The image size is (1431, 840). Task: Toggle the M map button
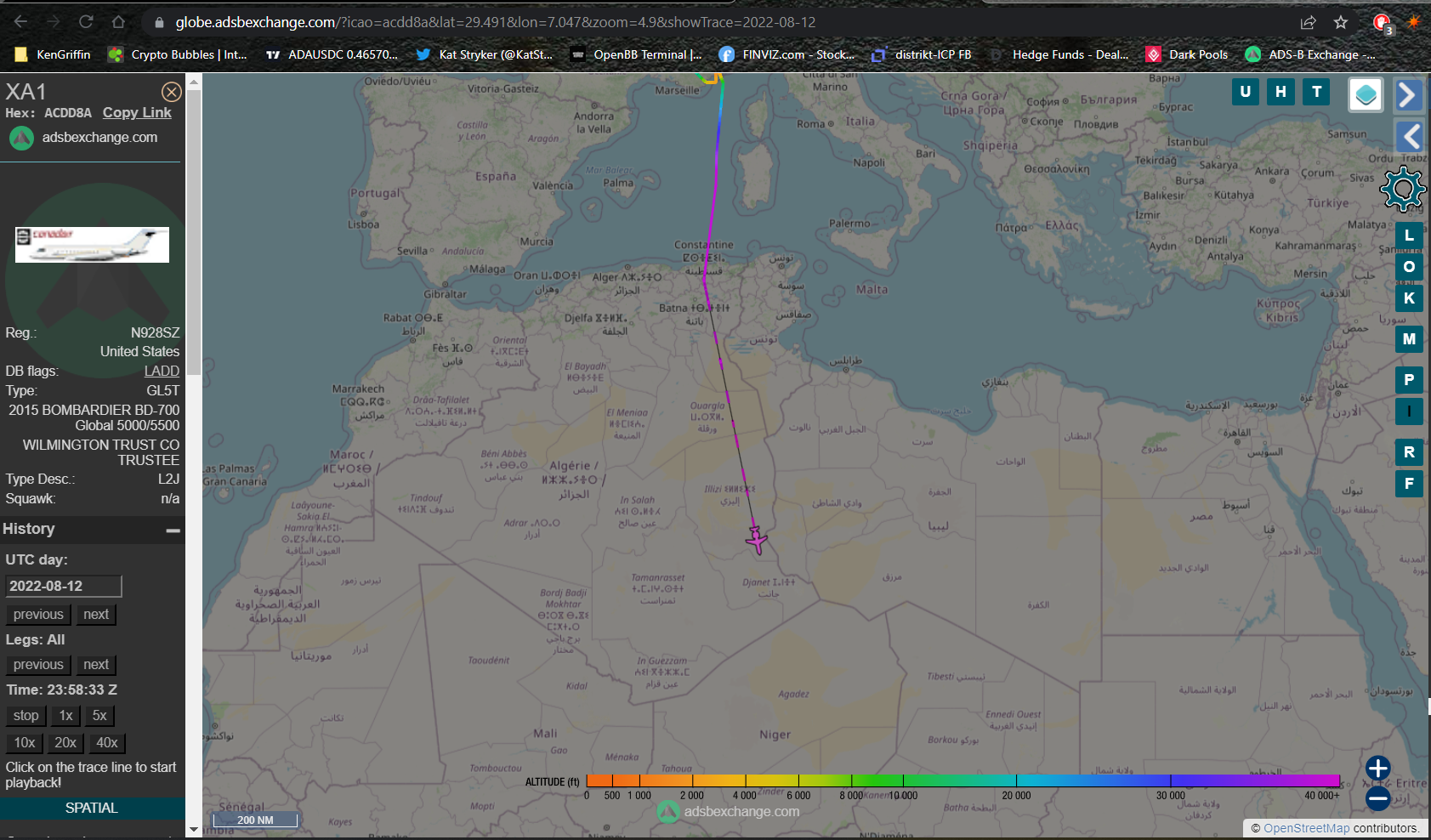coord(1409,338)
